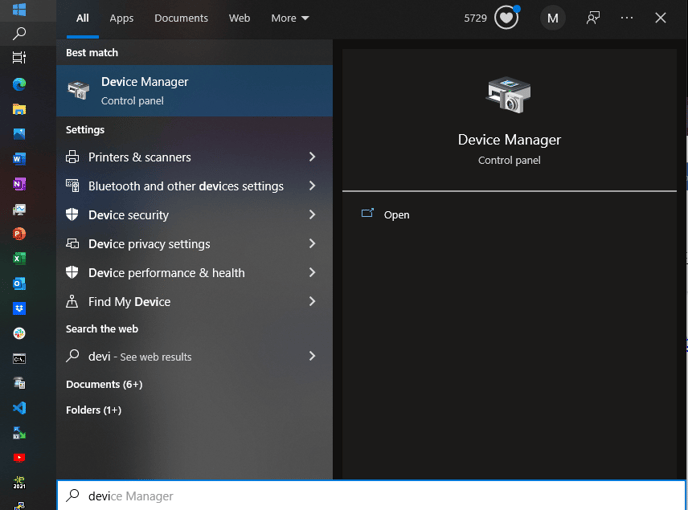Open the Windows Start button
The width and height of the screenshot is (688, 510).
[19, 9]
